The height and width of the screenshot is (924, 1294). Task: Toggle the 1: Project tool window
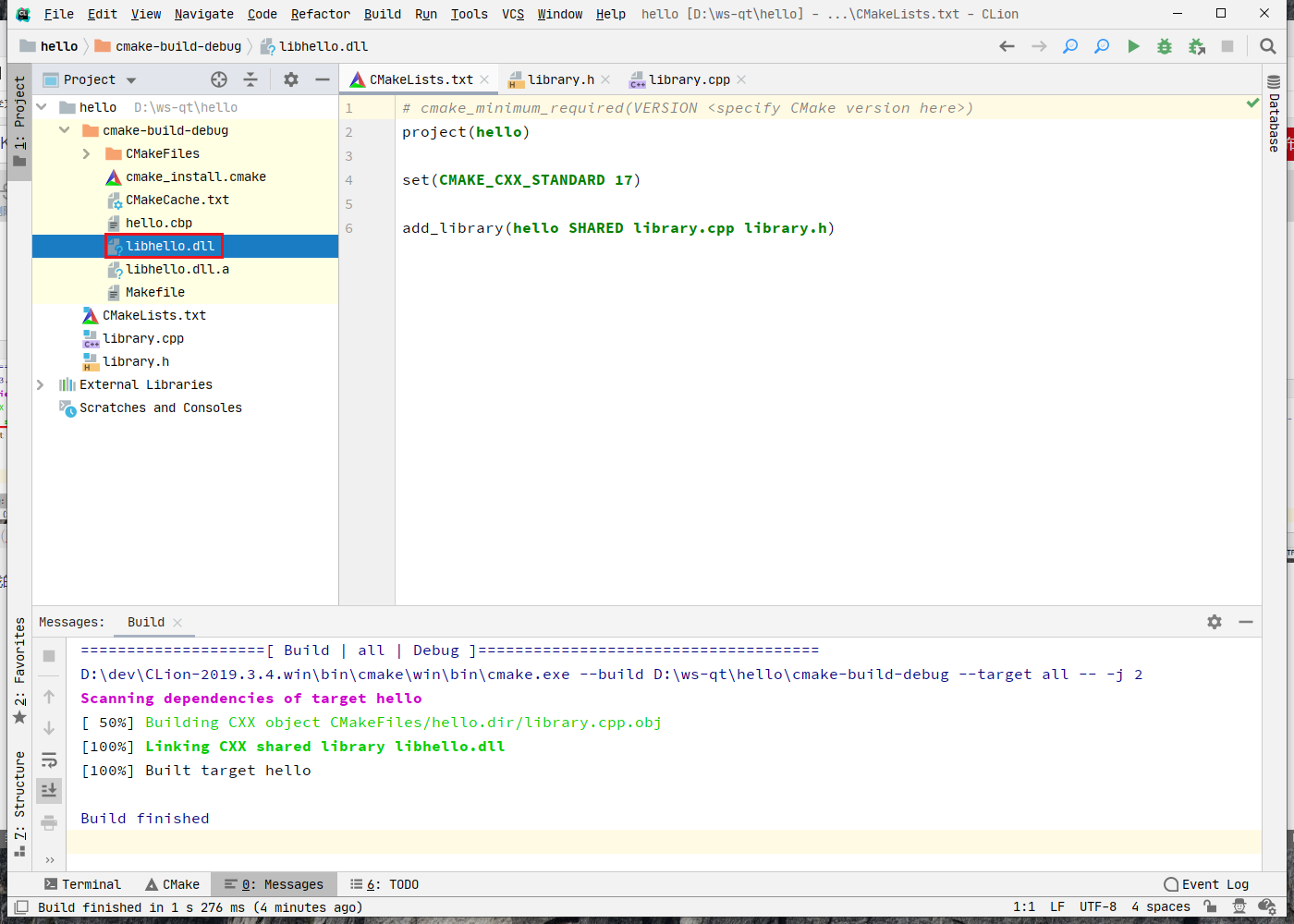tap(19, 120)
